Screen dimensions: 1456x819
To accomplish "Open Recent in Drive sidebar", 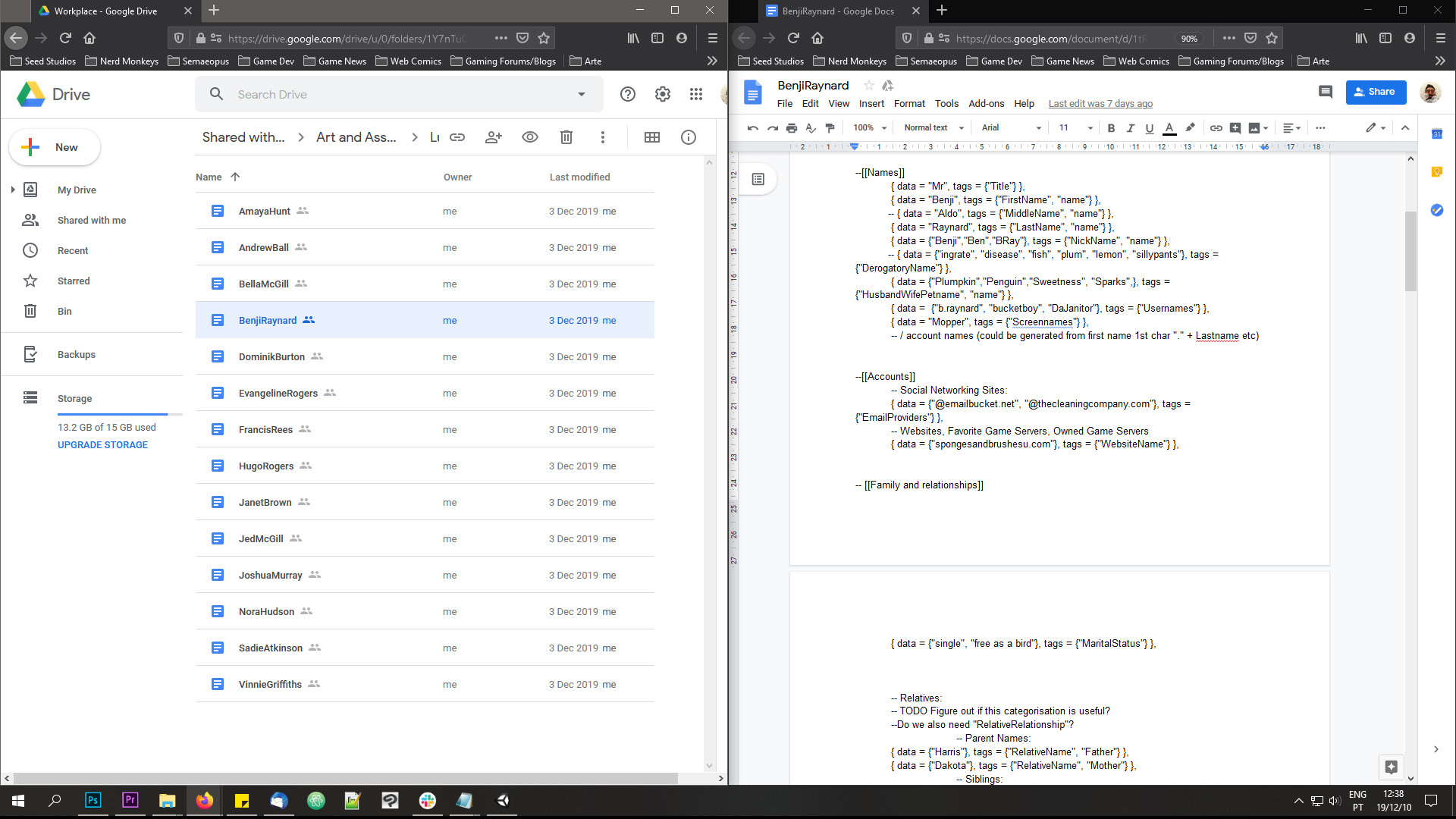I will (73, 250).
